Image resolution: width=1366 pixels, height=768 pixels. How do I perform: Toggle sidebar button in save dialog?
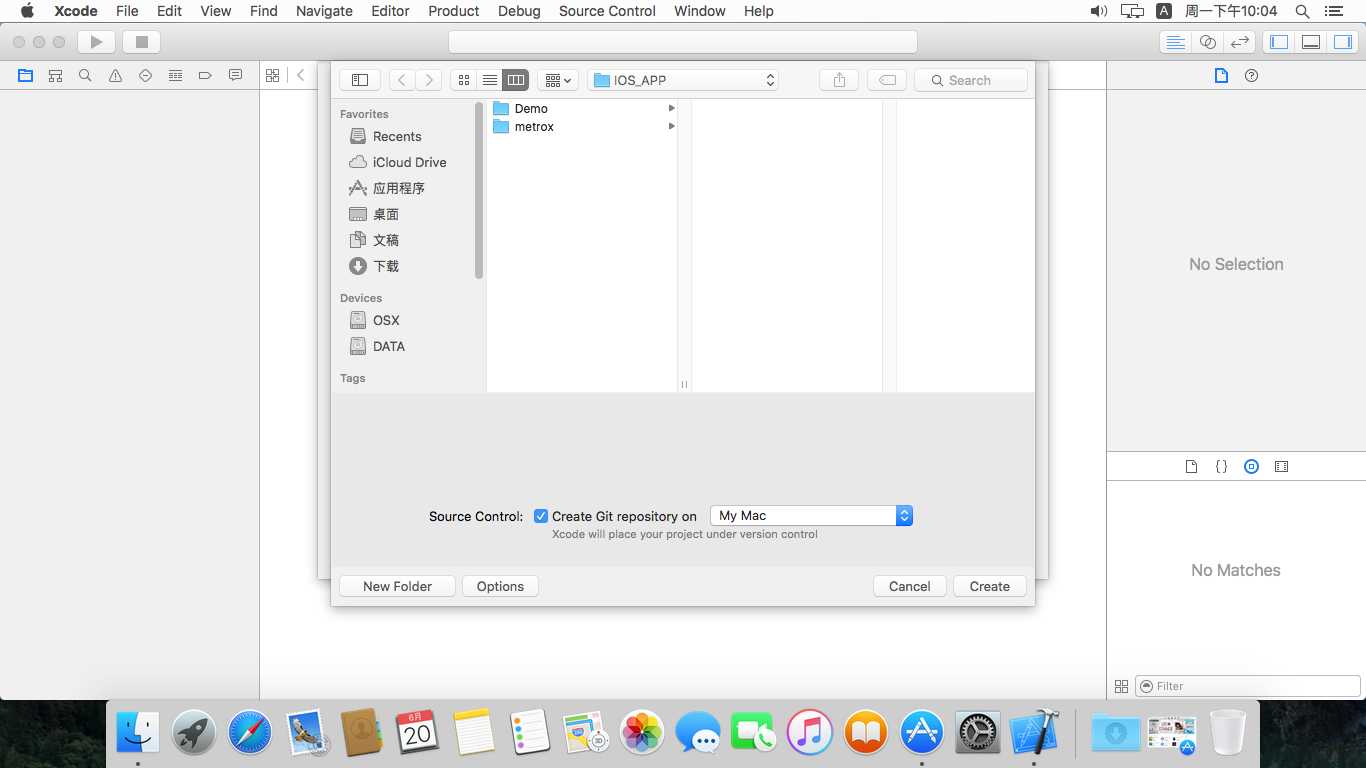[x=360, y=80]
